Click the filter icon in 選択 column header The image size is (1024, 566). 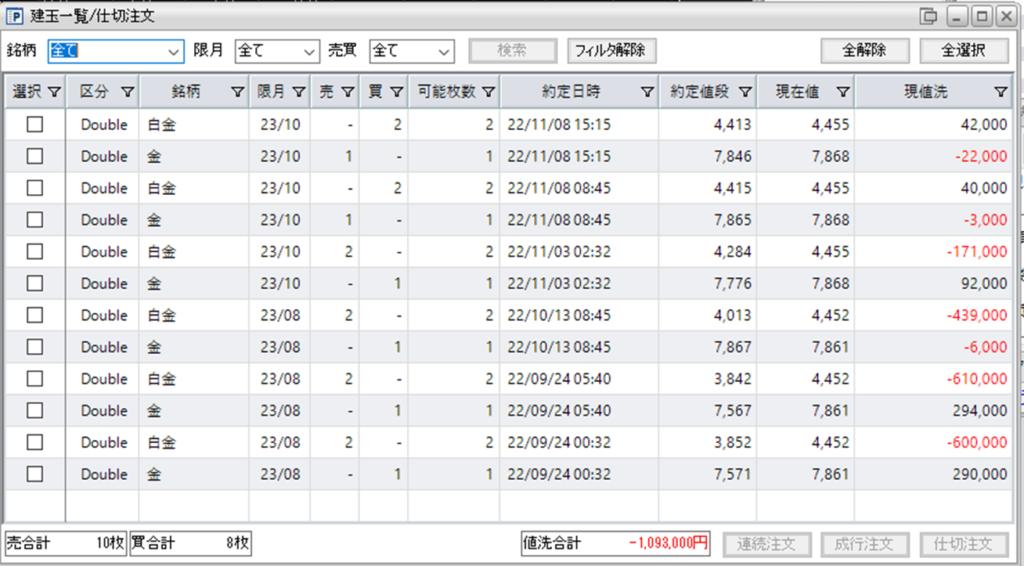54,92
